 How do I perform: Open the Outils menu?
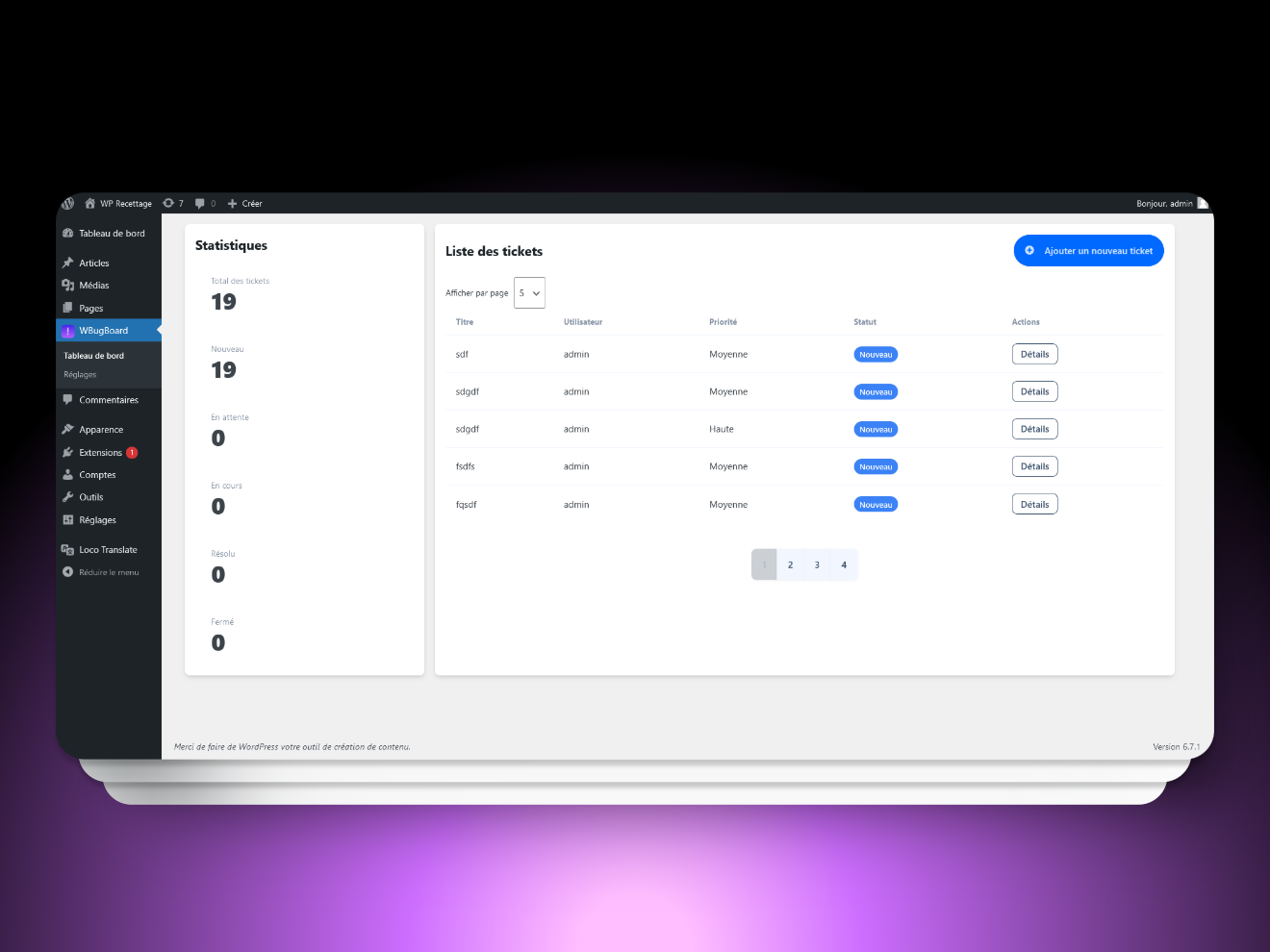109,497
